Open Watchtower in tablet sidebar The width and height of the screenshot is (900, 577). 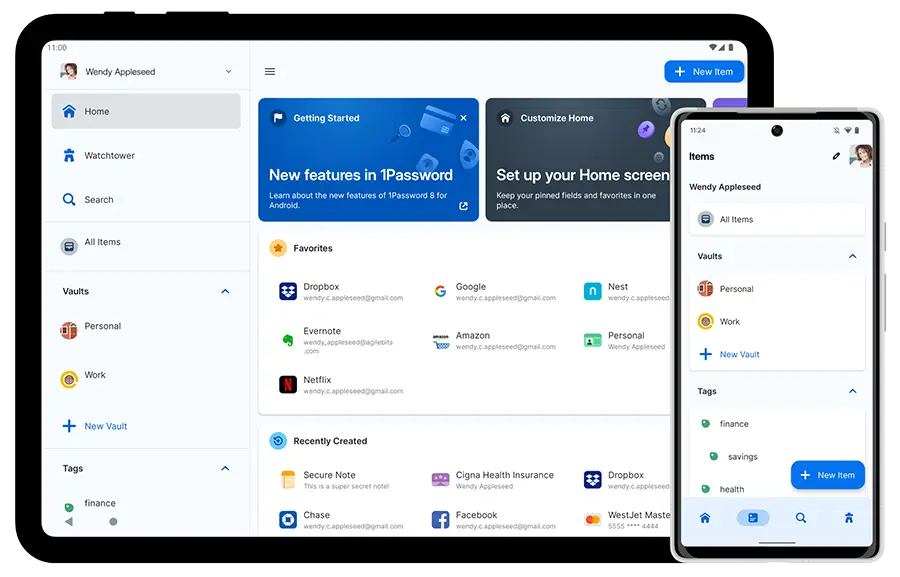[x=146, y=156]
